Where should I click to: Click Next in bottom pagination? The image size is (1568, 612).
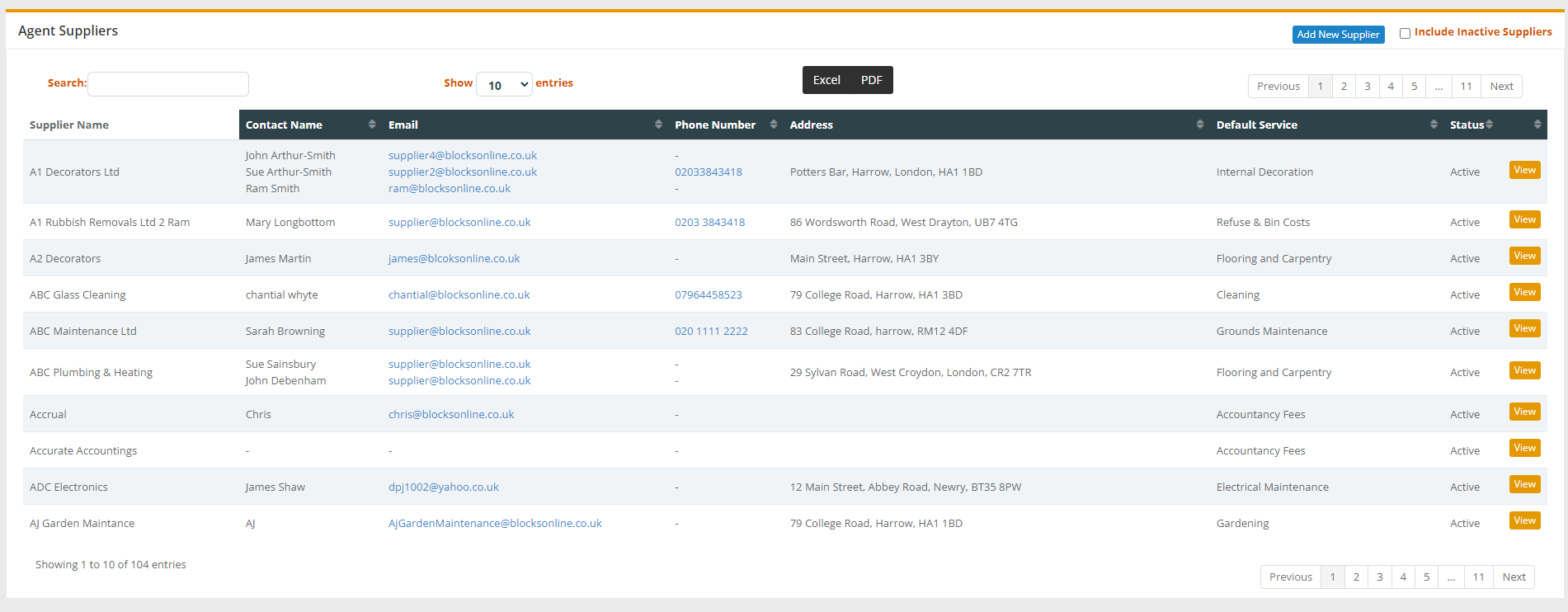click(1514, 577)
